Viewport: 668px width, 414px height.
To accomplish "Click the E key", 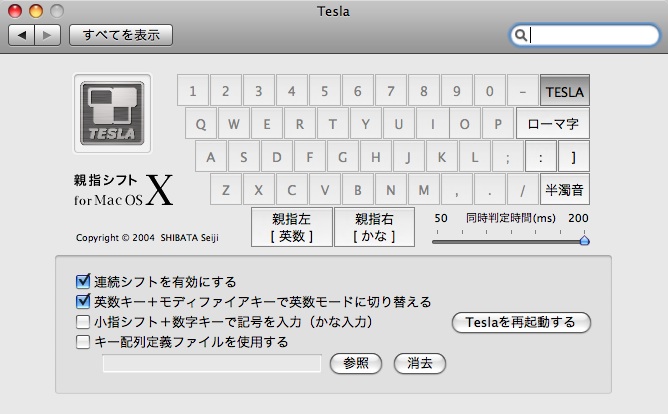I will coord(267,124).
